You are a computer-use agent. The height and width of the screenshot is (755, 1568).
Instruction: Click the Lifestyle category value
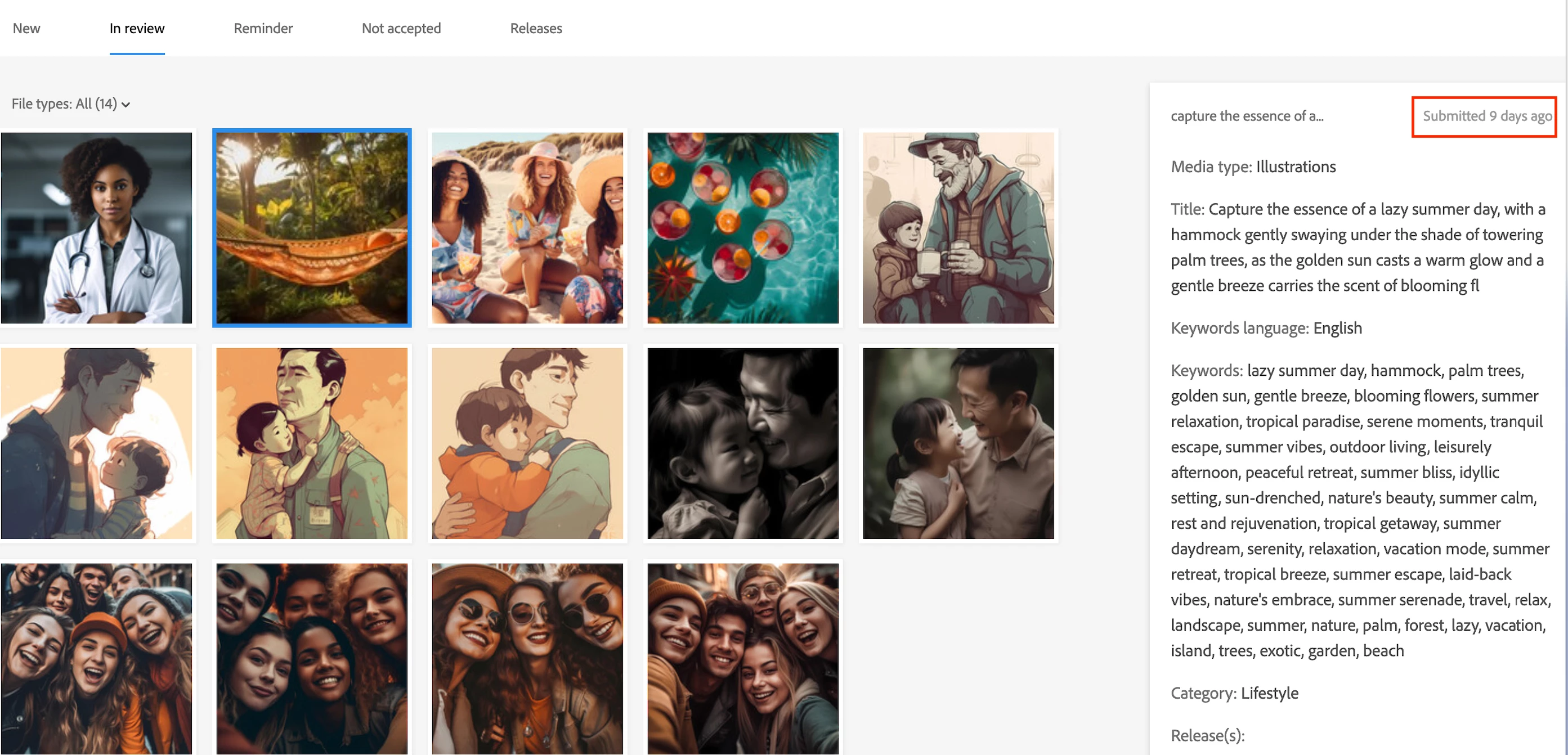coord(1269,693)
